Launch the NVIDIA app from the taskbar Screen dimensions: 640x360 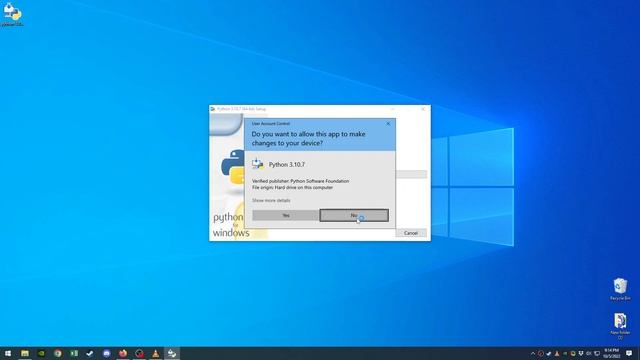click(41, 353)
